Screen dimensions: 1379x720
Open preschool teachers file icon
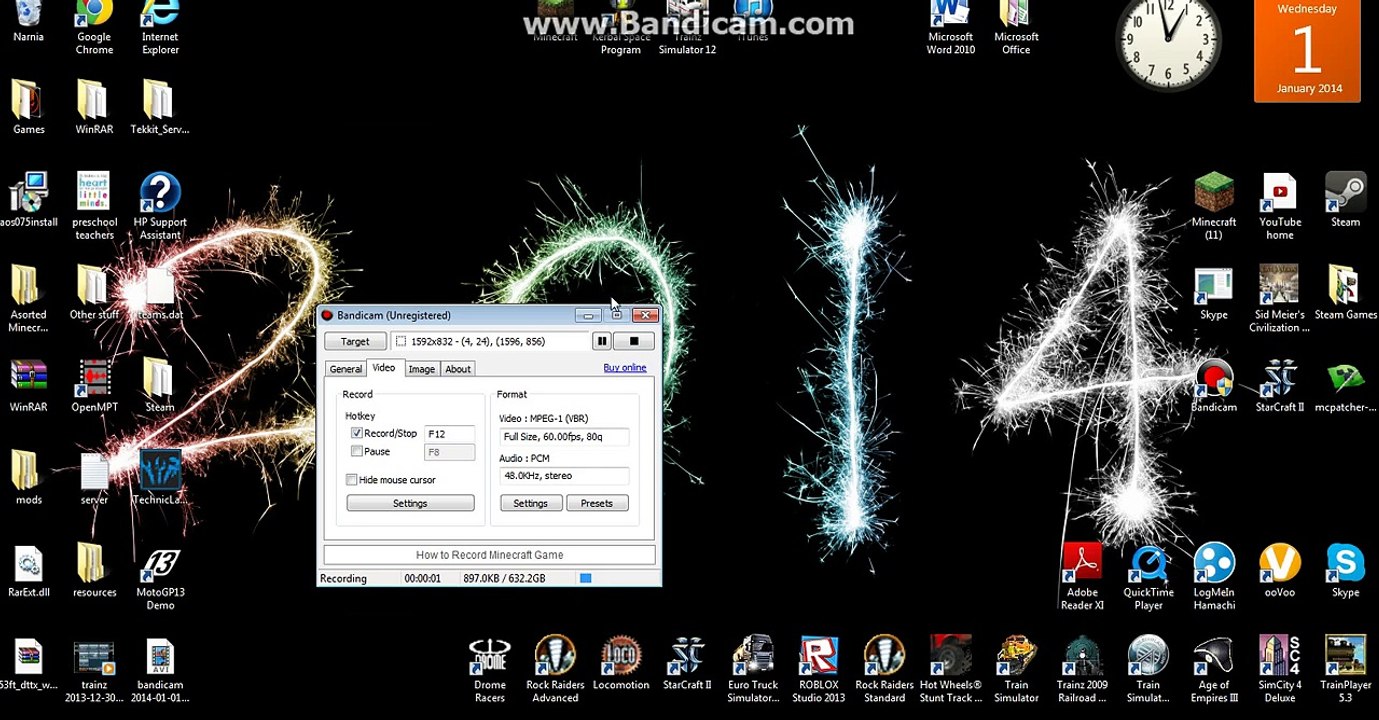coord(94,206)
